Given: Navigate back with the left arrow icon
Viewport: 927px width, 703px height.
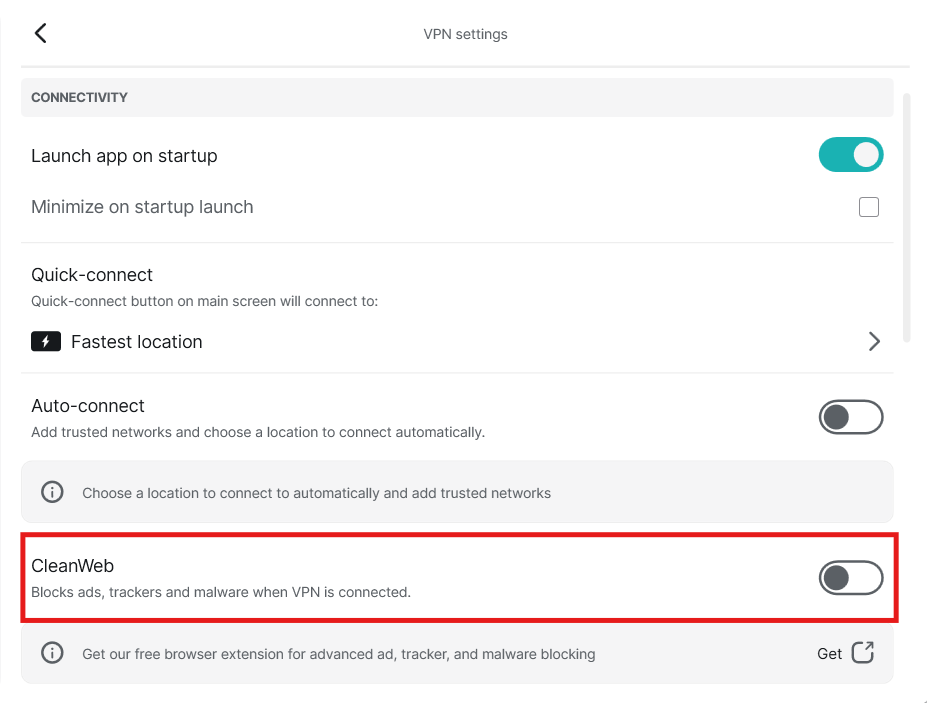Looking at the screenshot, I should [39, 32].
